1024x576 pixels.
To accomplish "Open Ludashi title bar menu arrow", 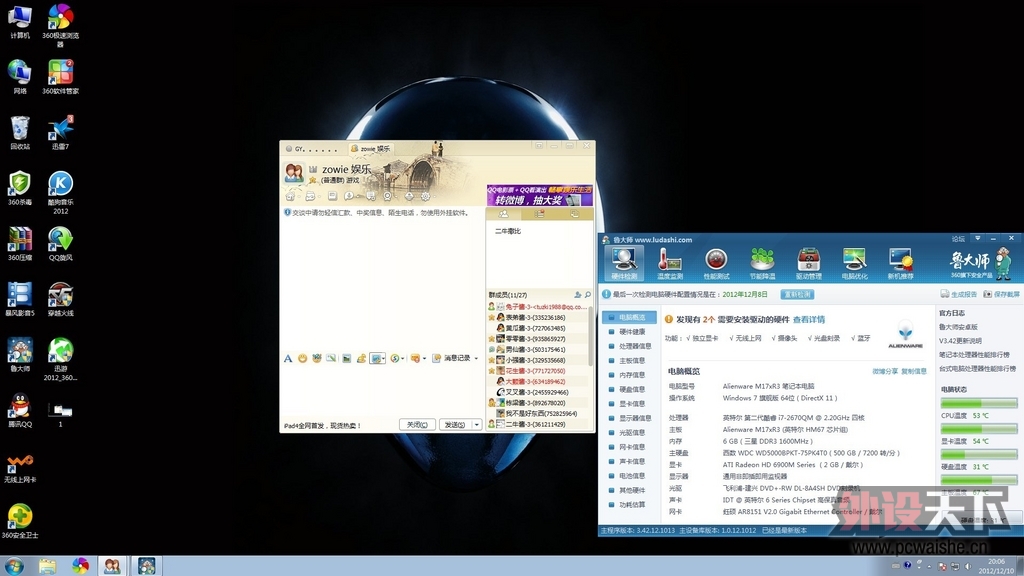I will tap(977, 238).
